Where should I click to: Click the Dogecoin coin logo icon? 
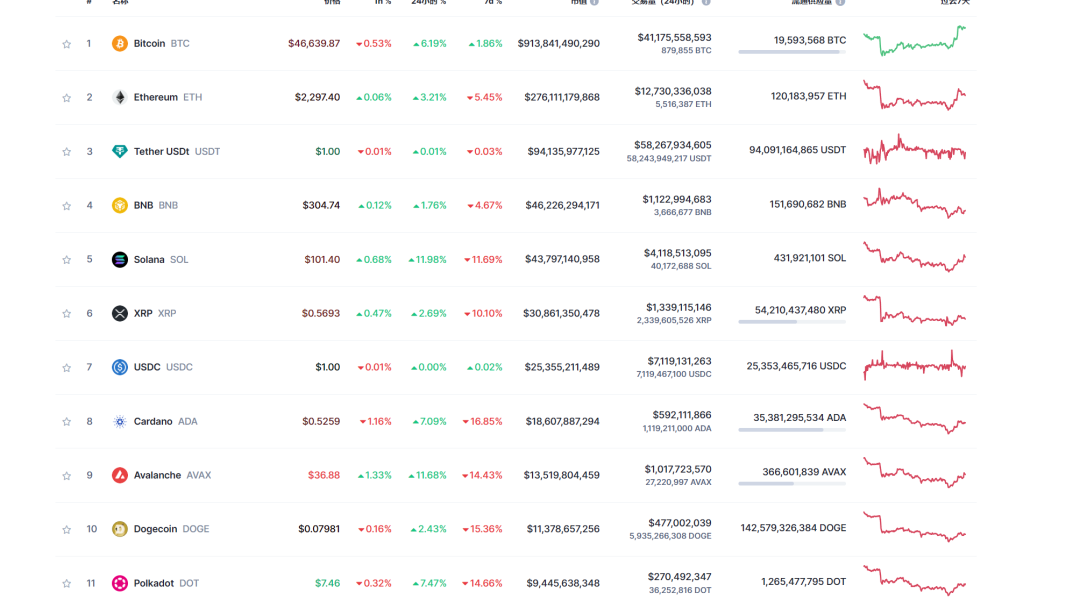coord(121,529)
